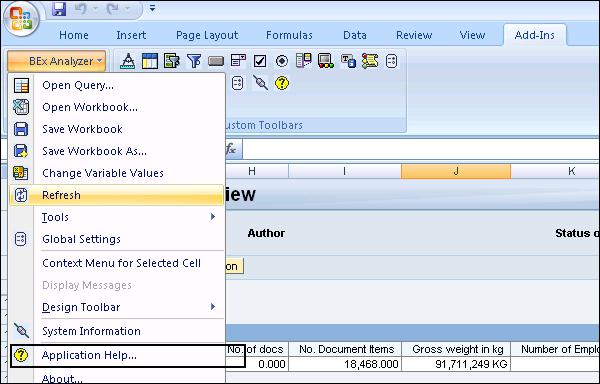Select the column J header
The image size is (600, 384).
click(x=456, y=171)
